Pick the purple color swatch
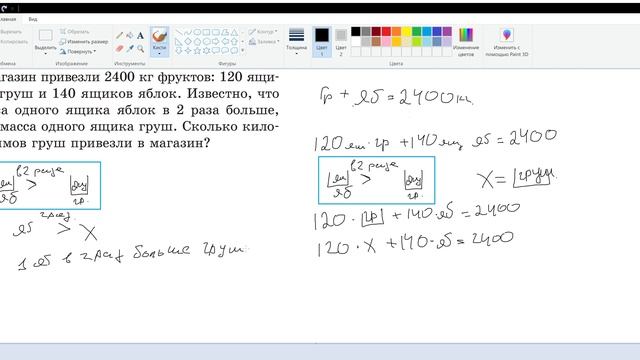 447,31
